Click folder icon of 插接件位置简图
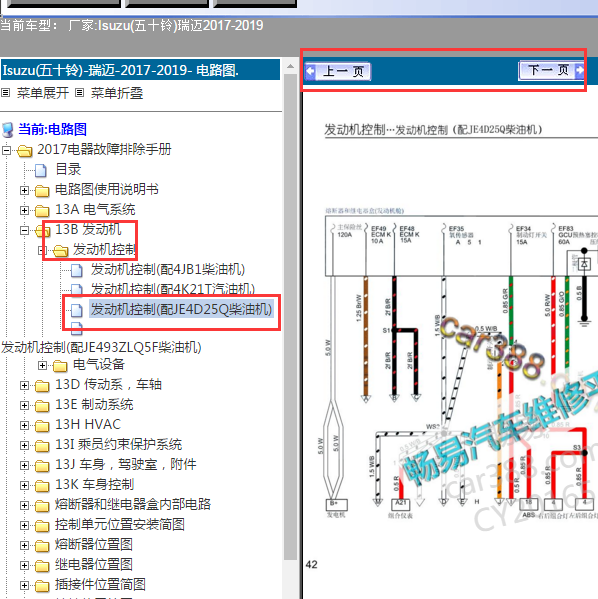The width and height of the screenshot is (598, 599). click(42, 586)
